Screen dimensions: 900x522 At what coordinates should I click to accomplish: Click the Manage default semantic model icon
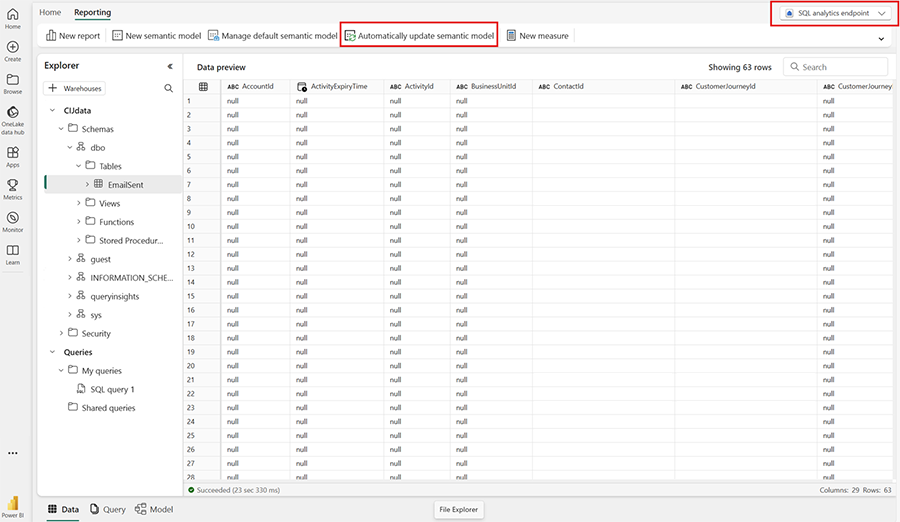coord(214,36)
